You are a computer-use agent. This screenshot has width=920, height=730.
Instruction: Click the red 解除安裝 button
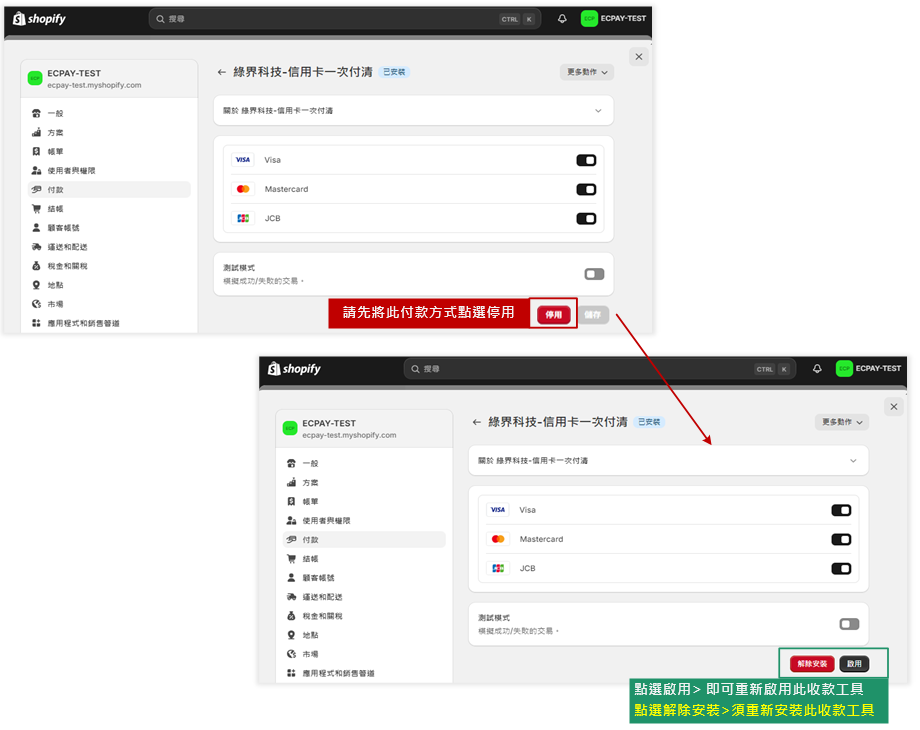(x=812, y=664)
